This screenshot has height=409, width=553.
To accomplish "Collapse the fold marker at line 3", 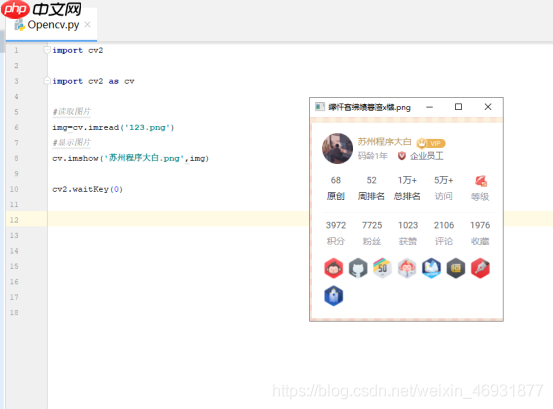I will tap(47, 81).
